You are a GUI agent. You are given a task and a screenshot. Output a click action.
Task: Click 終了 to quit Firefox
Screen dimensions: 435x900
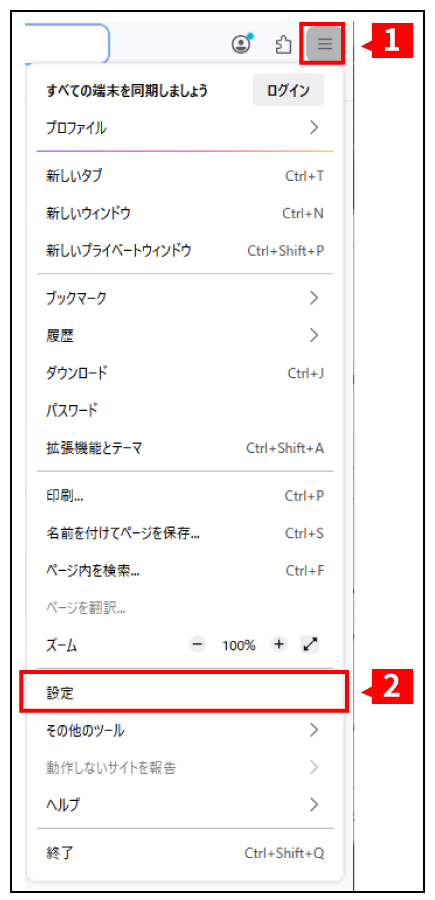185,853
